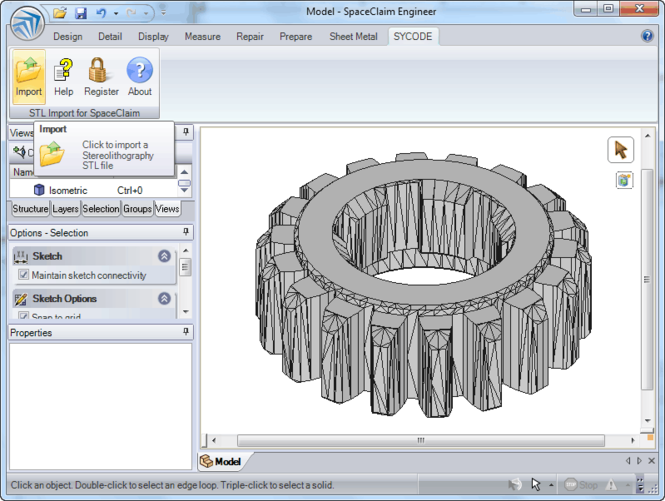Click the options panel scrollbar thumb

point(185,267)
